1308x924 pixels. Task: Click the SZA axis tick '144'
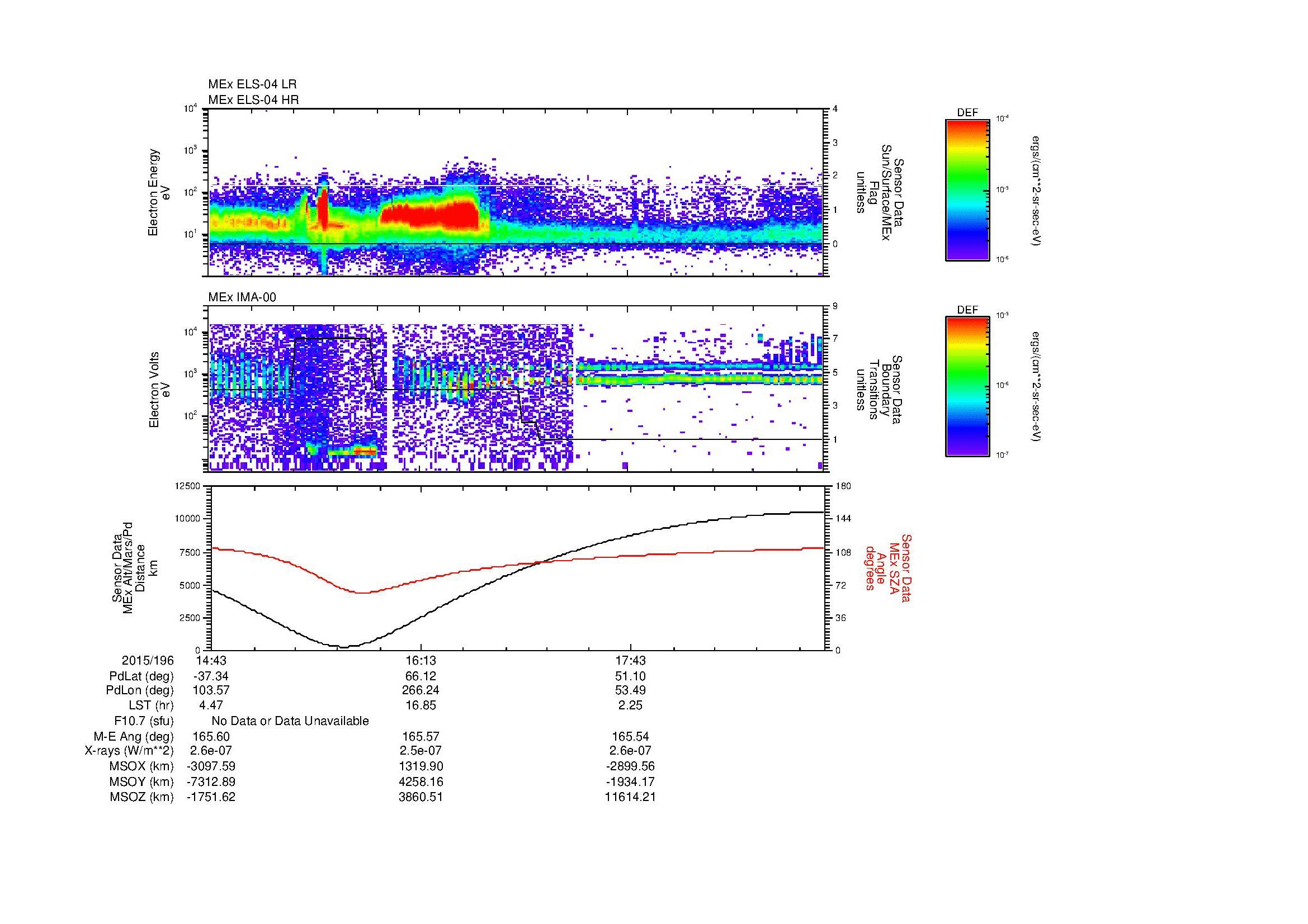point(843,519)
